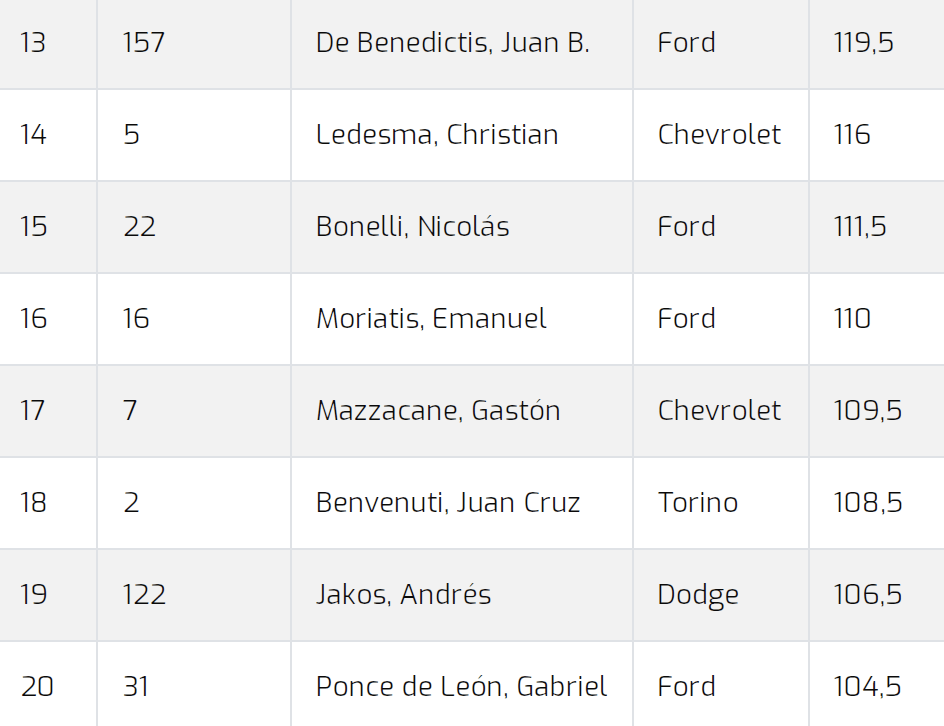This screenshot has width=944, height=726.
Task: Select Chevrolet in Ledesma's row
Action: tap(719, 134)
